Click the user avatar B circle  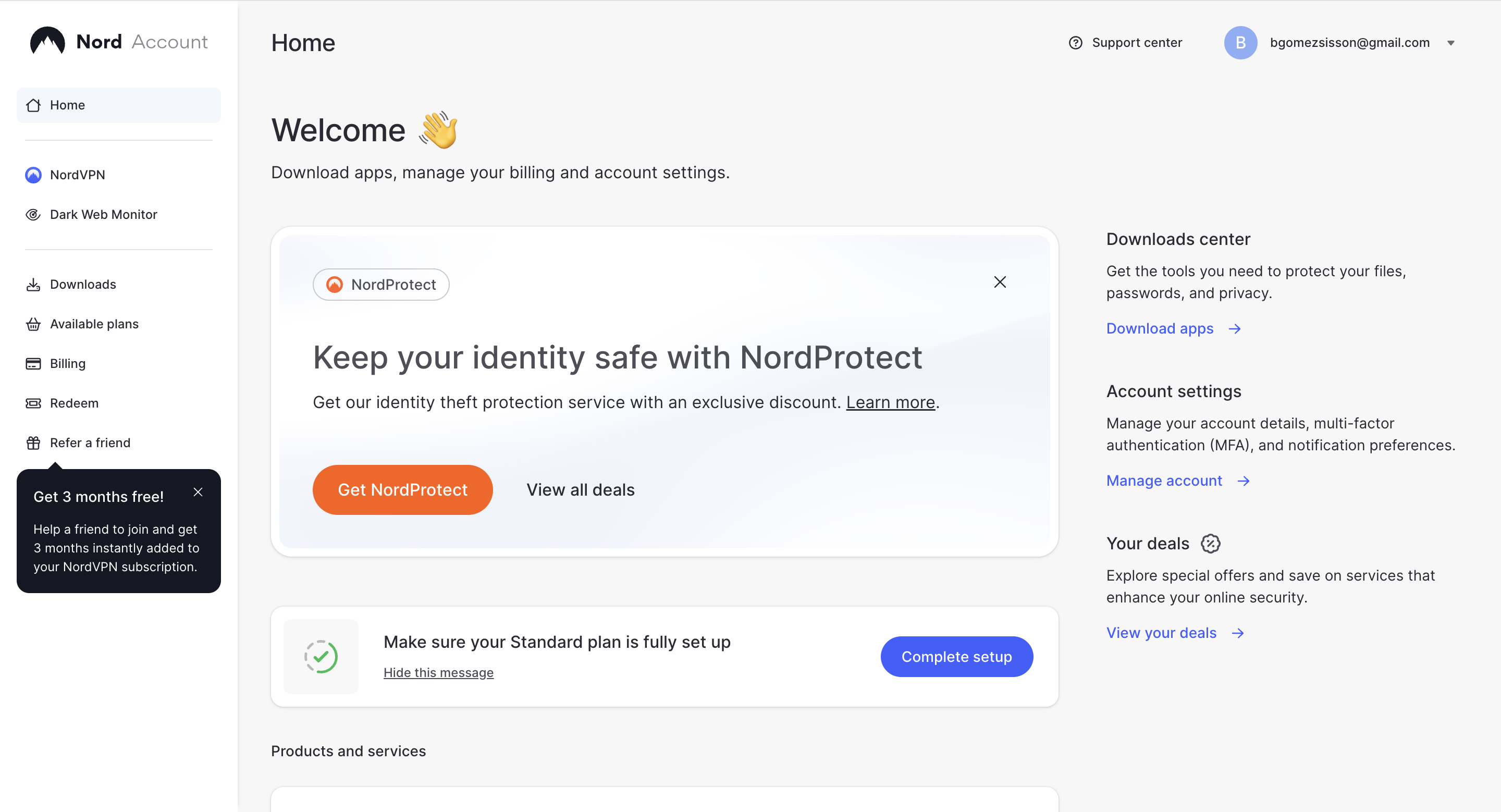[1240, 43]
